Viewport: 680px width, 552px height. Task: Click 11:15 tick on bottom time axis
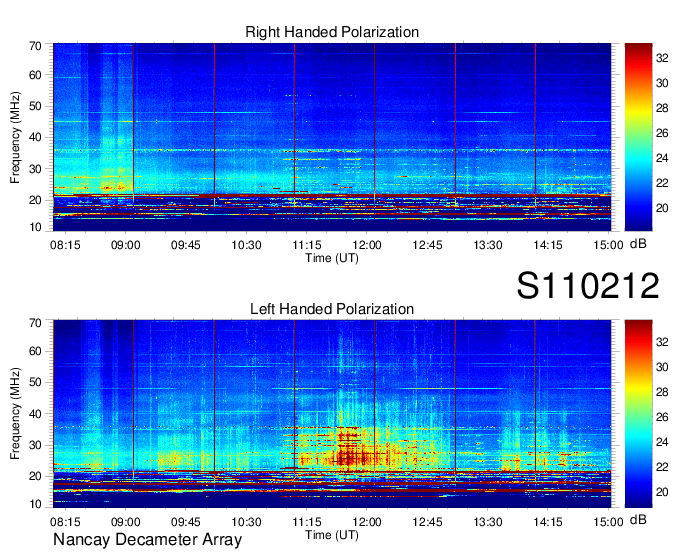(306, 522)
